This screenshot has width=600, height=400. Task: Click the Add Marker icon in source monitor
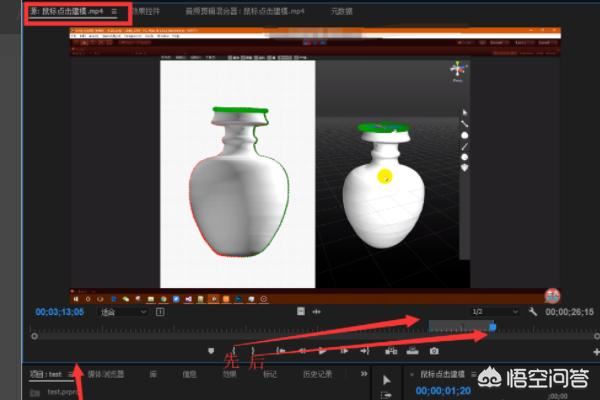(211, 351)
